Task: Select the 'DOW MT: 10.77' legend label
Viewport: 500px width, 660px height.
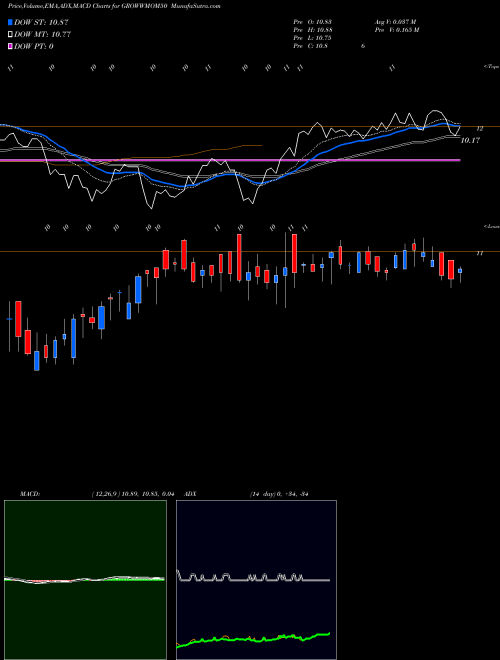Action: click(x=42, y=35)
